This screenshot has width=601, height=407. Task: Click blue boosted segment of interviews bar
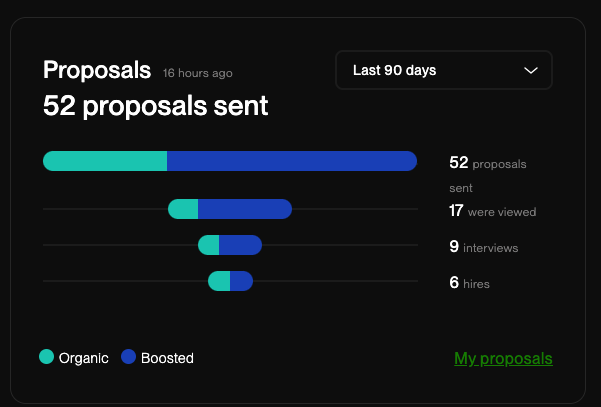click(240, 245)
